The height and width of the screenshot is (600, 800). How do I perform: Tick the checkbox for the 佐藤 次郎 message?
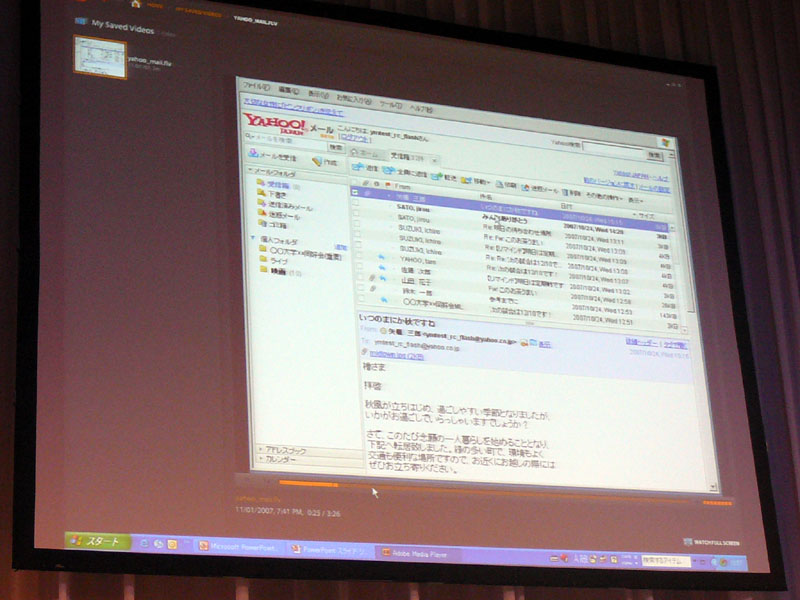click(x=360, y=266)
